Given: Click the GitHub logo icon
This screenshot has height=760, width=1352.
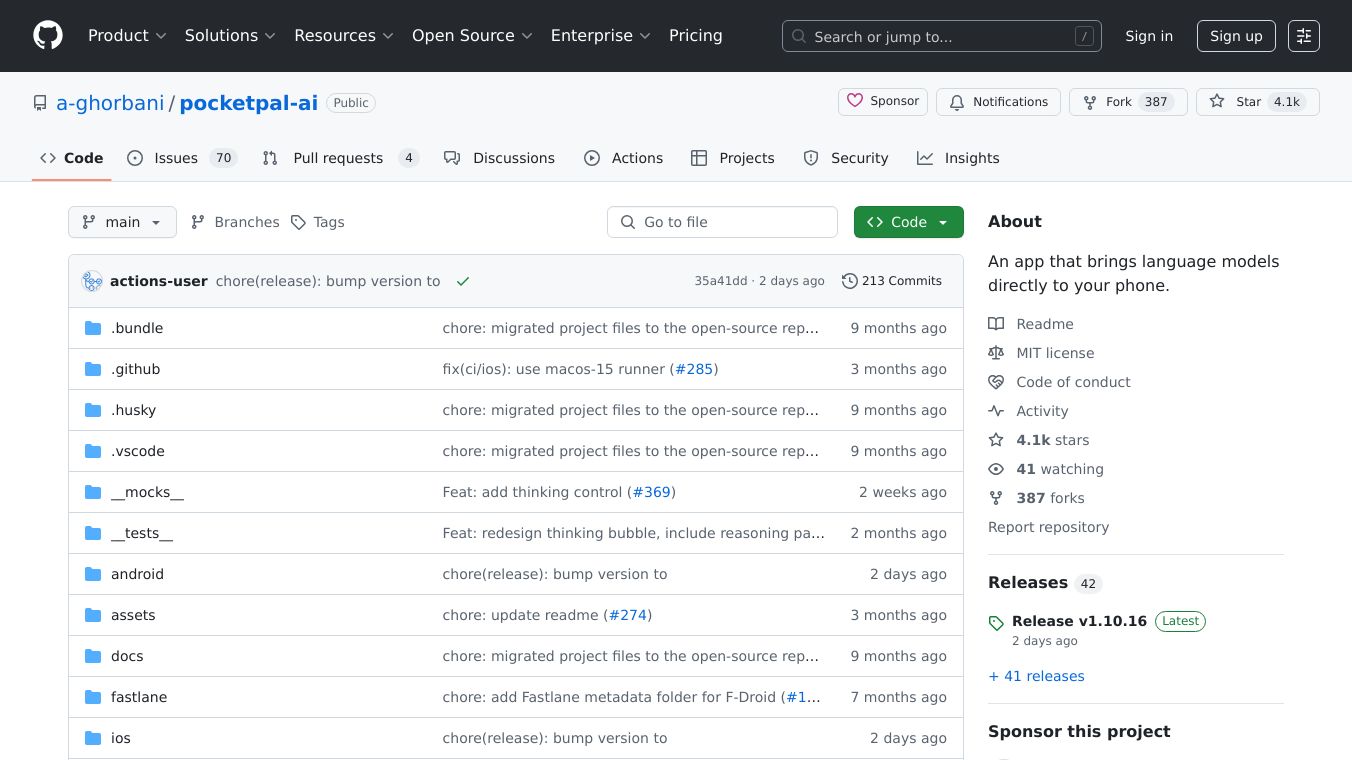Looking at the screenshot, I should [x=48, y=36].
